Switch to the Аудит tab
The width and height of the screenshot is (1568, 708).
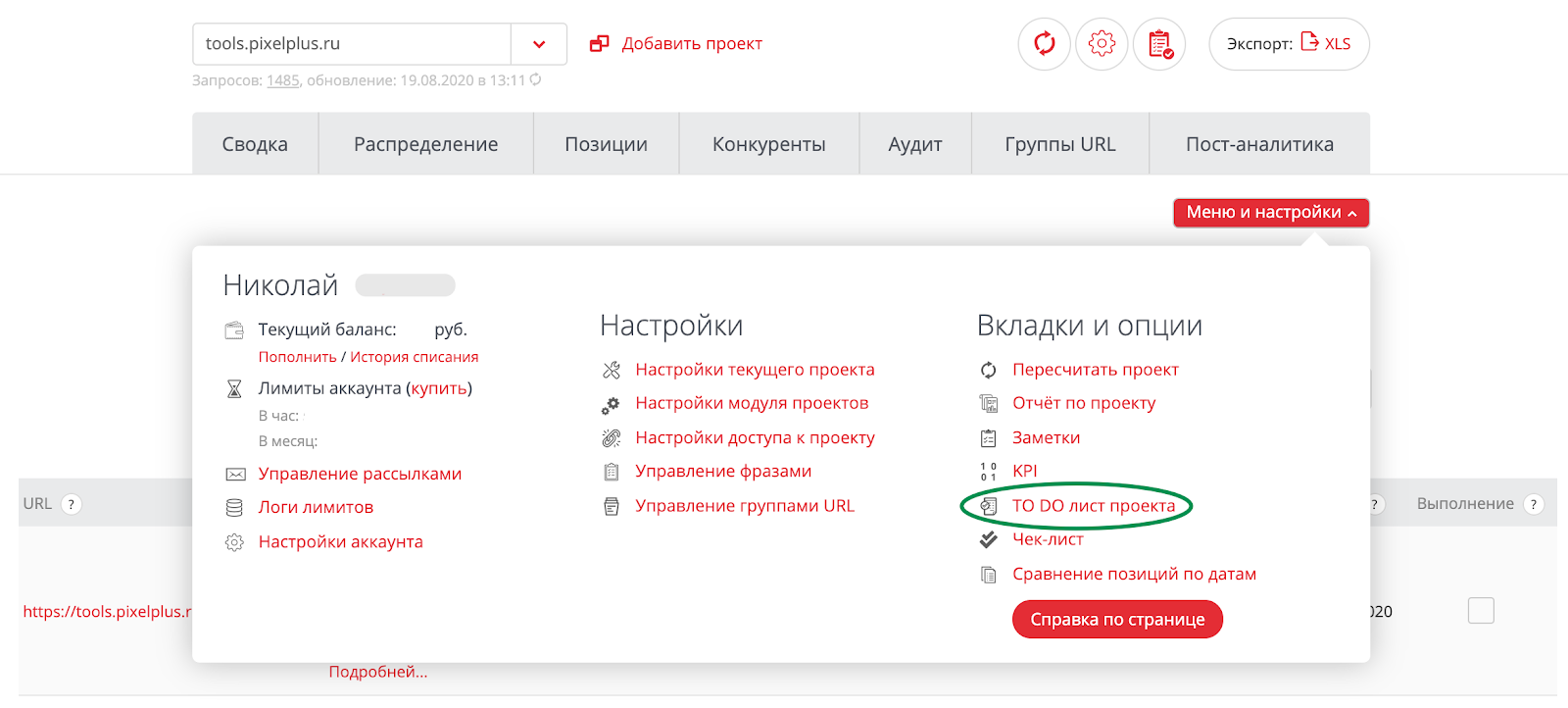pyautogui.click(x=915, y=144)
